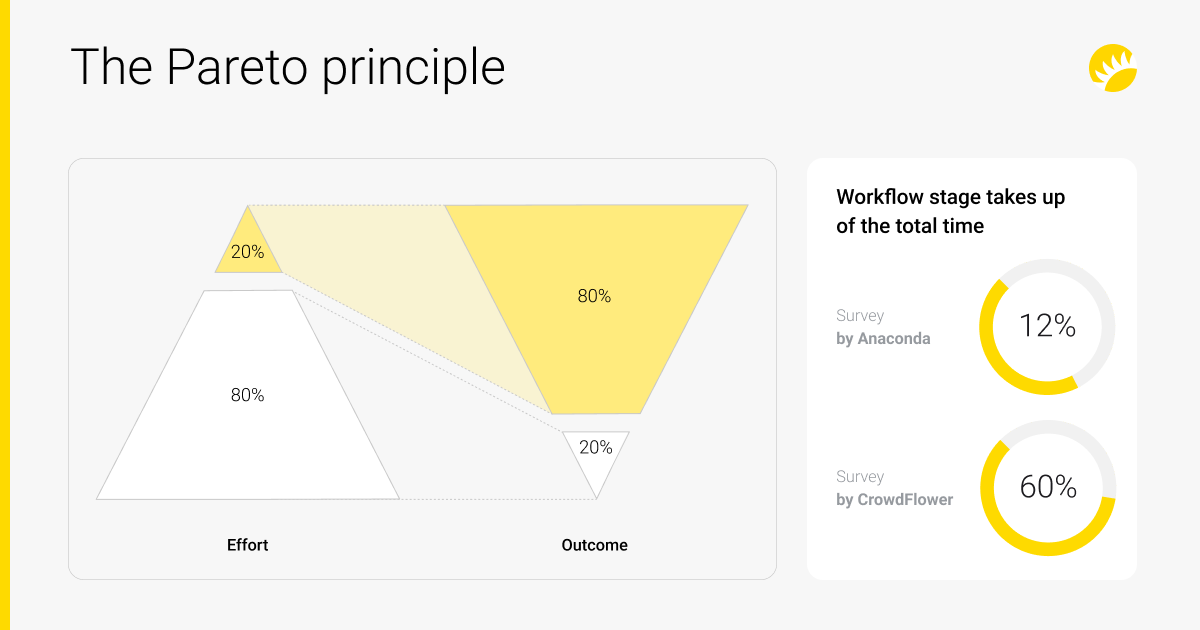Image resolution: width=1200 pixels, height=630 pixels.
Task: Select the small yellow 20% Effort triangle
Action: 248,250
